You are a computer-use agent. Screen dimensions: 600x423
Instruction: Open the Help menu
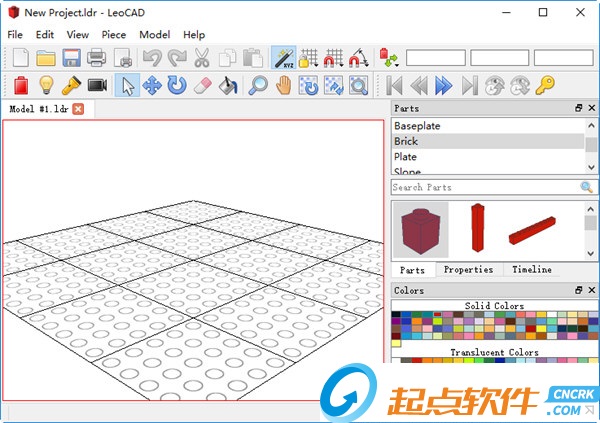click(x=194, y=35)
